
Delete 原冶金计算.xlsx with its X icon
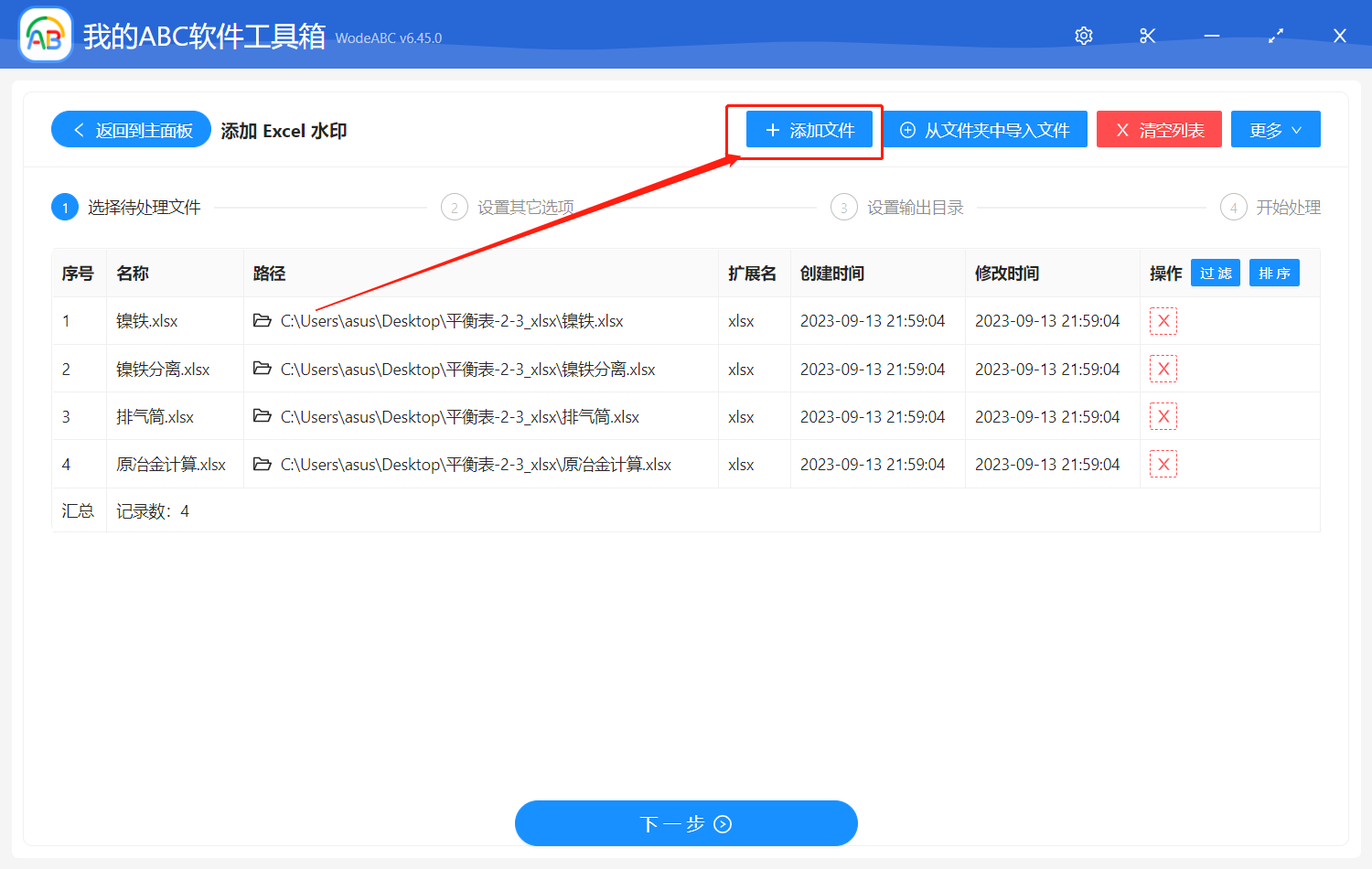(x=1163, y=464)
